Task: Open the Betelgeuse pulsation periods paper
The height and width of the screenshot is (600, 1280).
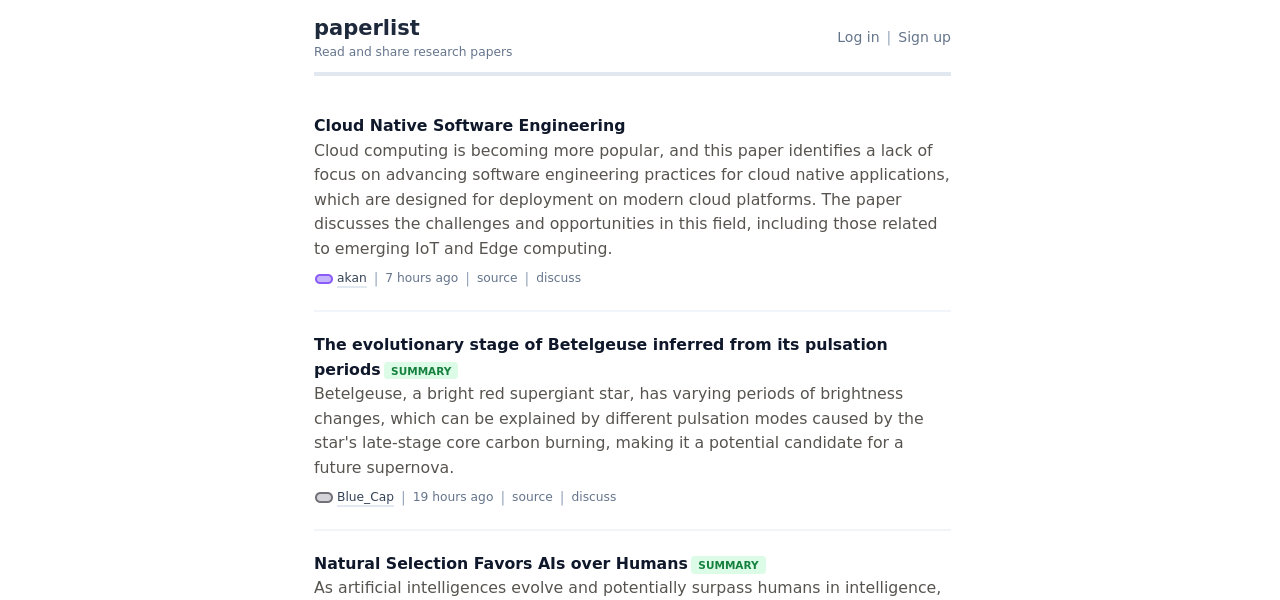Action: click(x=600, y=345)
